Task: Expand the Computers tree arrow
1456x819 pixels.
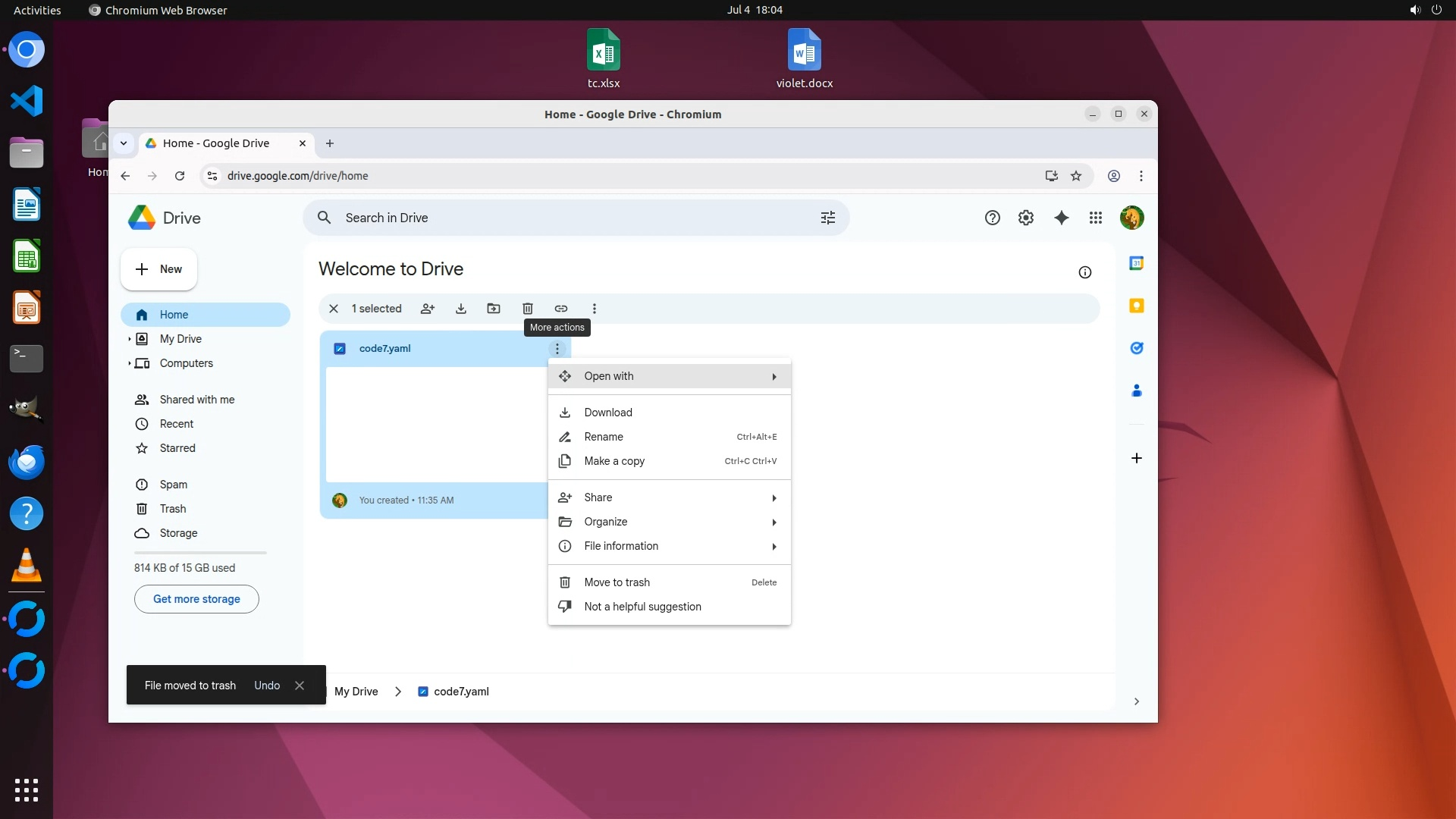Action: pos(130,363)
